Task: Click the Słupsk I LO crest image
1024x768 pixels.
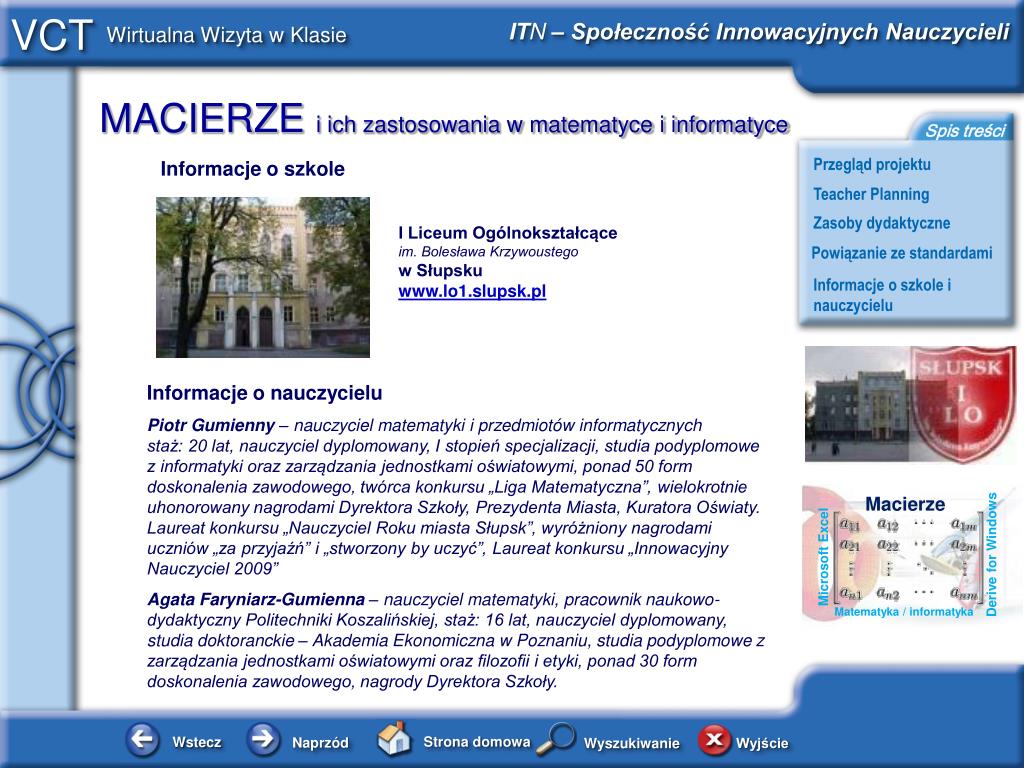Action: tap(961, 404)
